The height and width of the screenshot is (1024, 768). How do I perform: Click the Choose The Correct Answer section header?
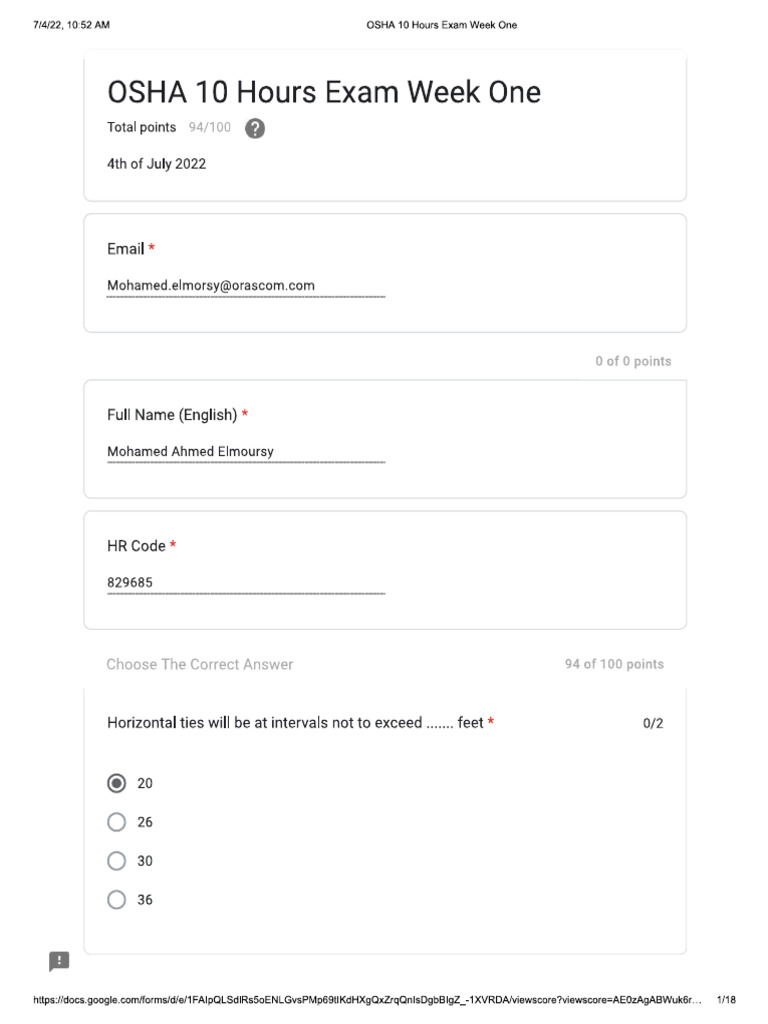click(x=200, y=665)
